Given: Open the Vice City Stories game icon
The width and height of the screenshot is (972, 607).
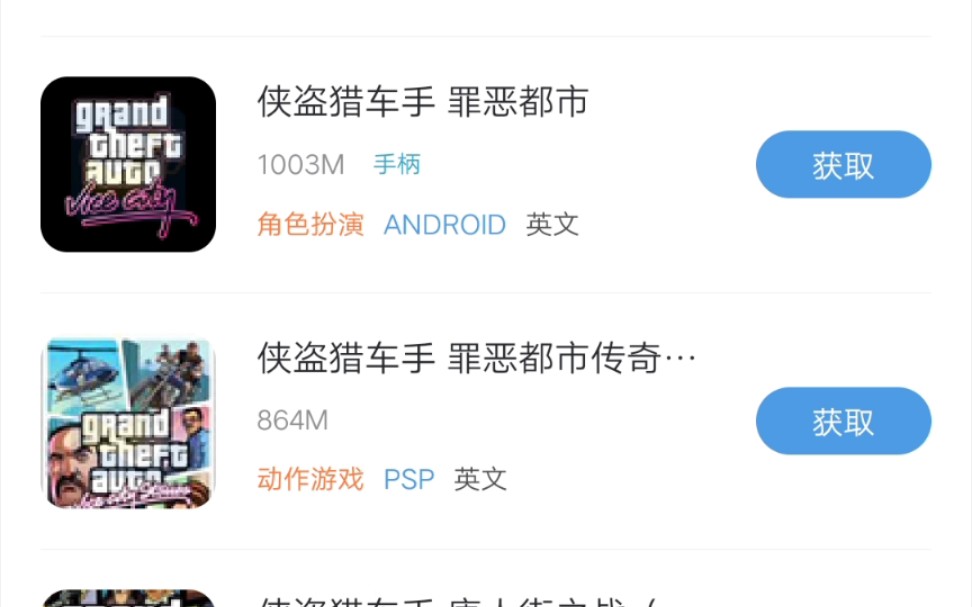Looking at the screenshot, I should coord(128,422).
